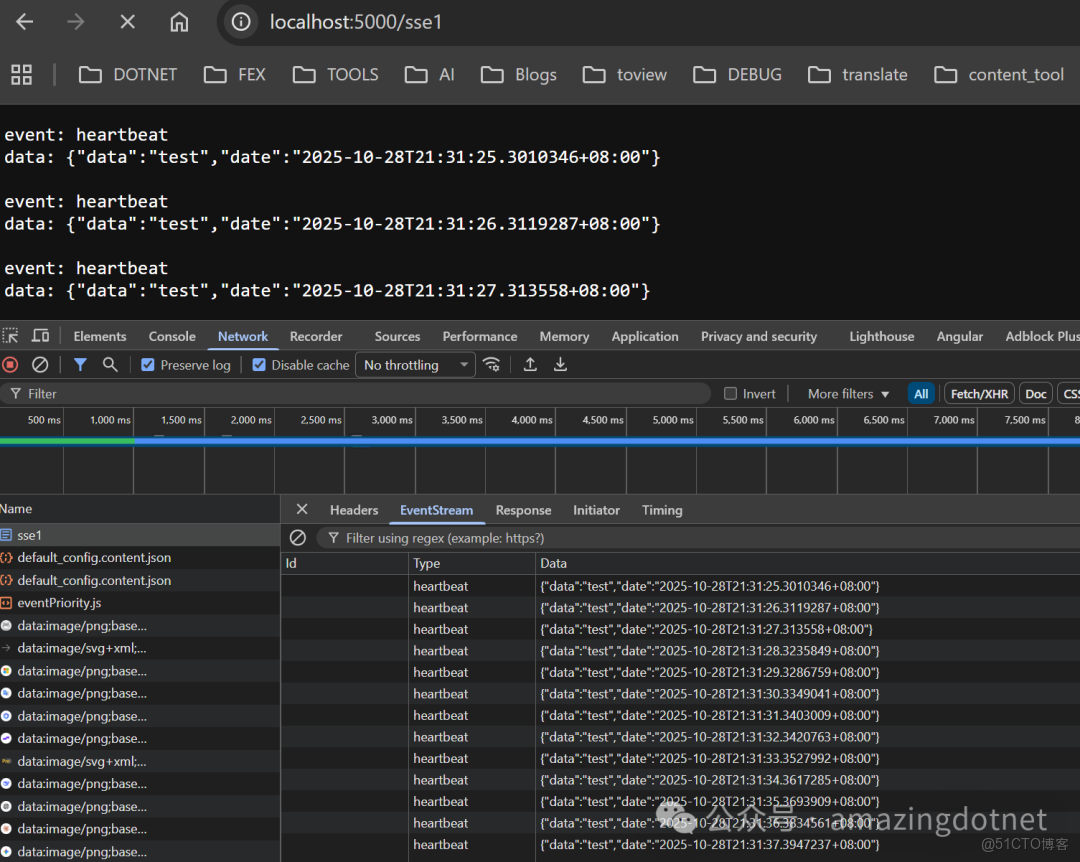Select the sse1 request in Name column

35,534
